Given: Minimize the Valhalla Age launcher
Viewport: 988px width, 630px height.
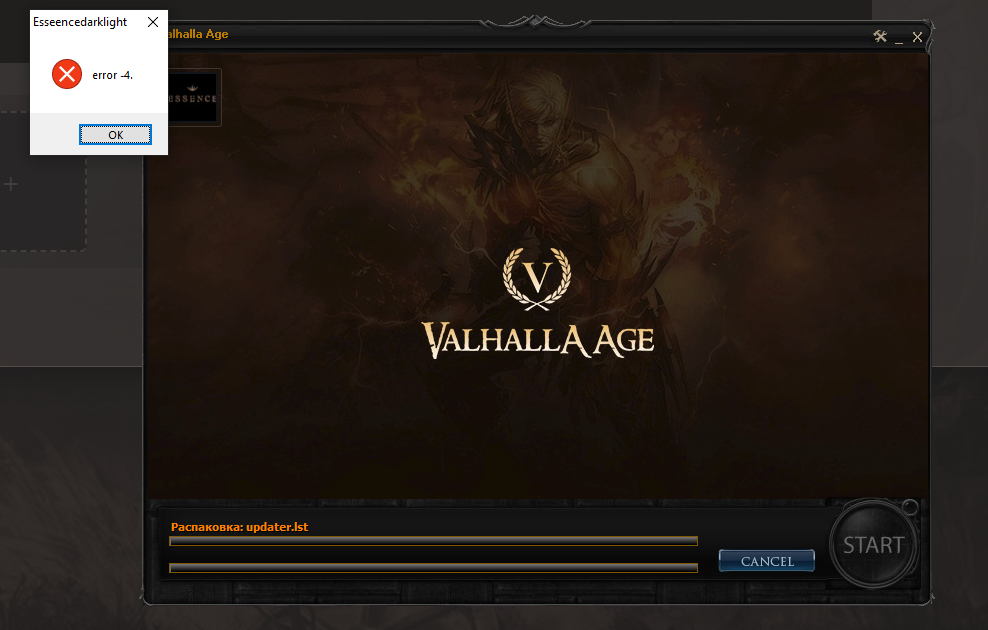Looking at the screenshot, I should point(899,38).
